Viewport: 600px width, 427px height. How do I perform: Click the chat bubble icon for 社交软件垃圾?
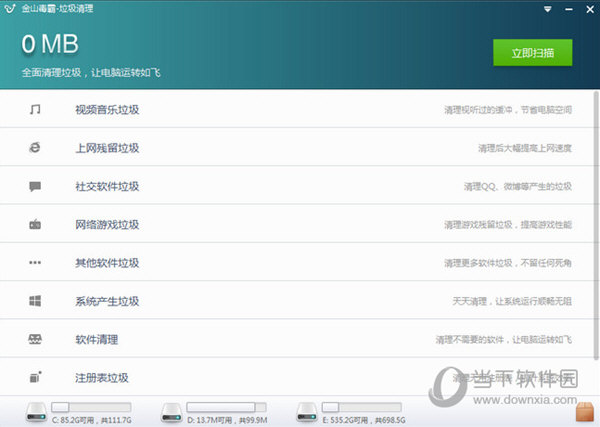coord(35,186)
